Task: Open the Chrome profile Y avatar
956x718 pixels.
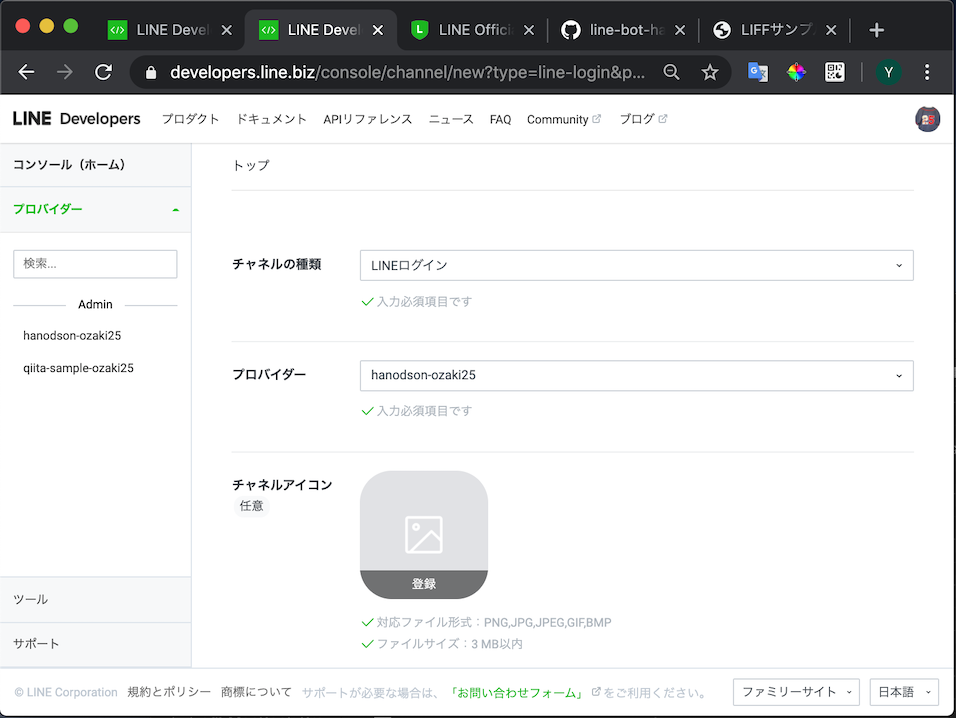Action: (888, 73)
